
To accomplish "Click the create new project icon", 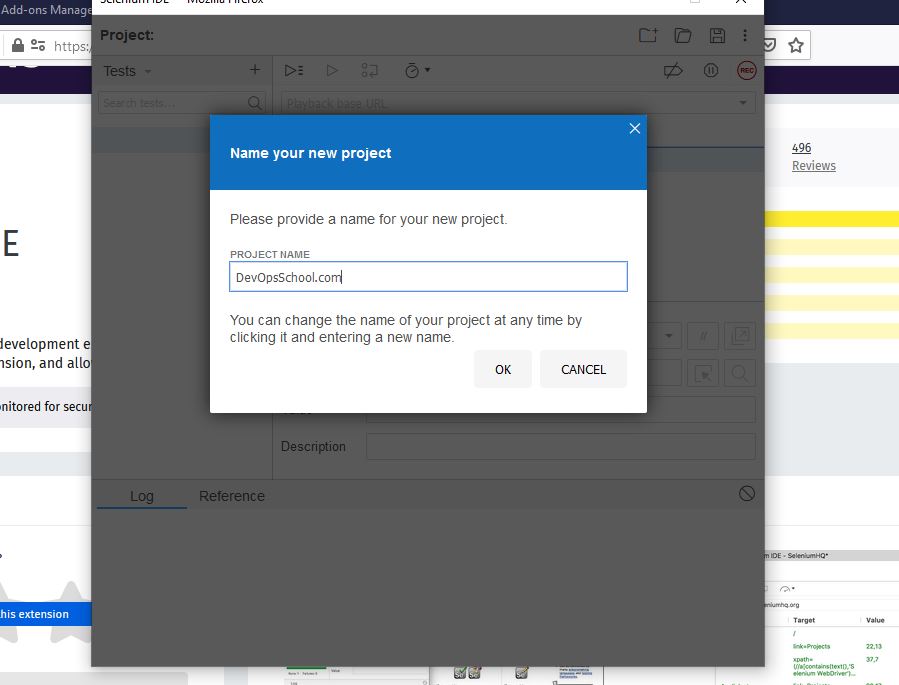I will (x=648, y=36).
